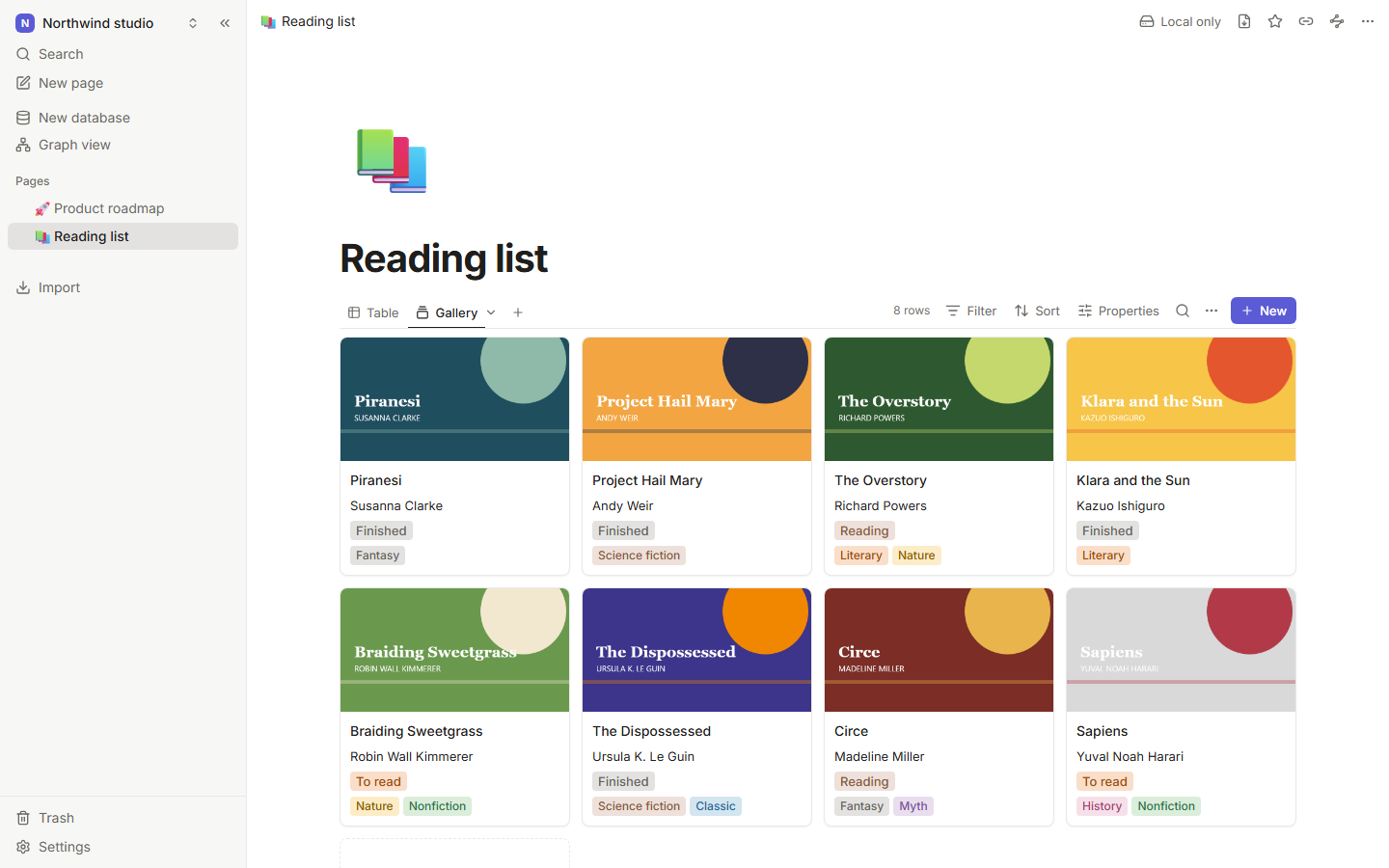This screenshot has height=868, width=1389.
Task: Star this page as a favorite
Action: coord(1275,21)
